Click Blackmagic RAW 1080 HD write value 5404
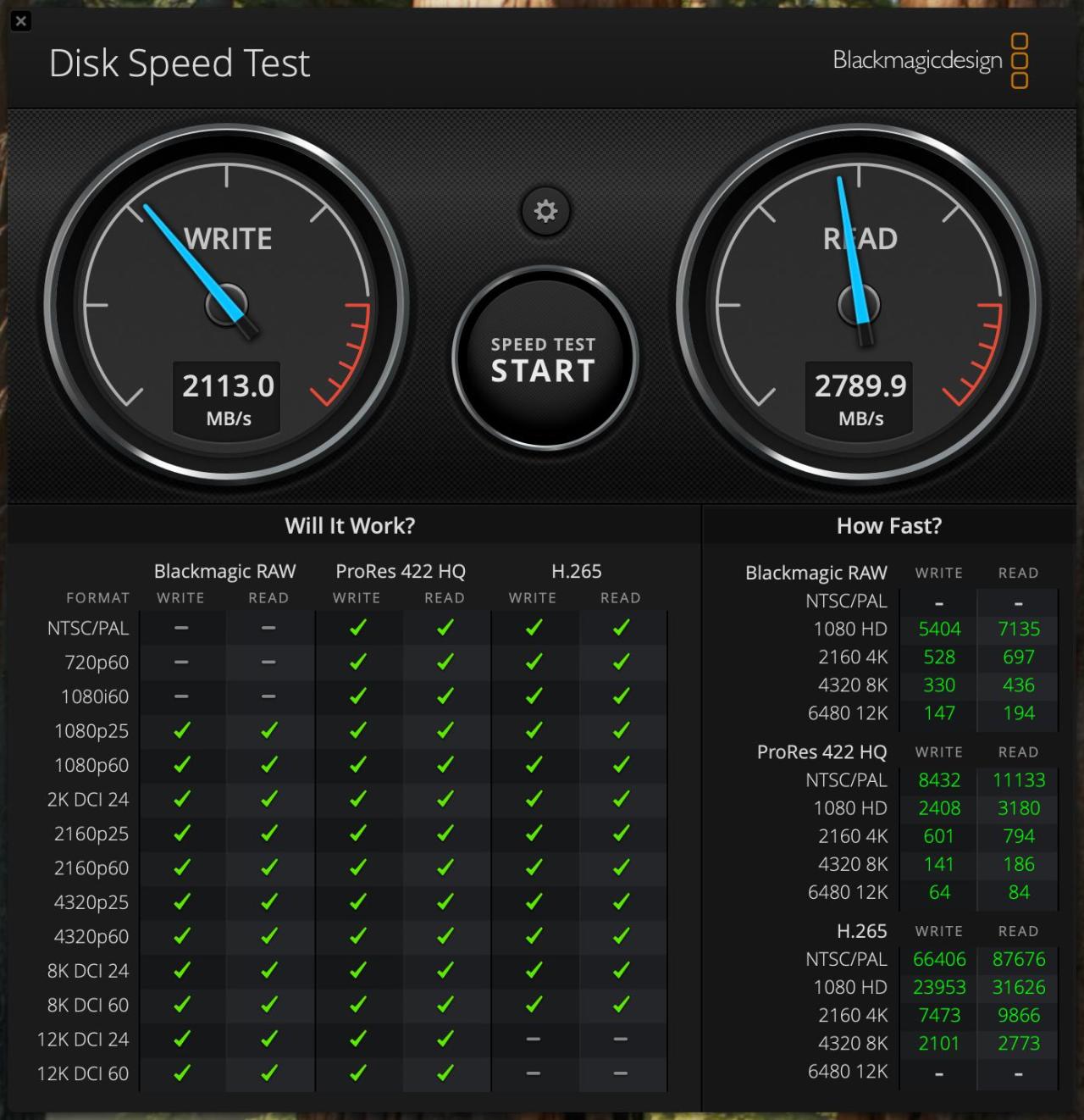The width and height of the screenshot is (1084, 1120). coord(939,629)
